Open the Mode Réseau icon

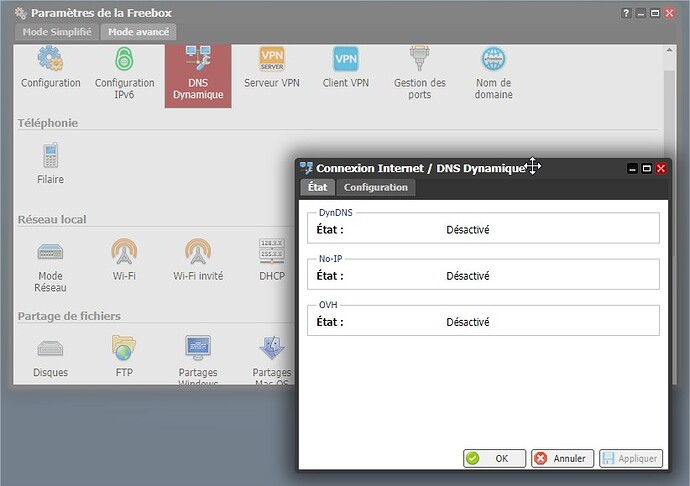(x=50, y=252)
